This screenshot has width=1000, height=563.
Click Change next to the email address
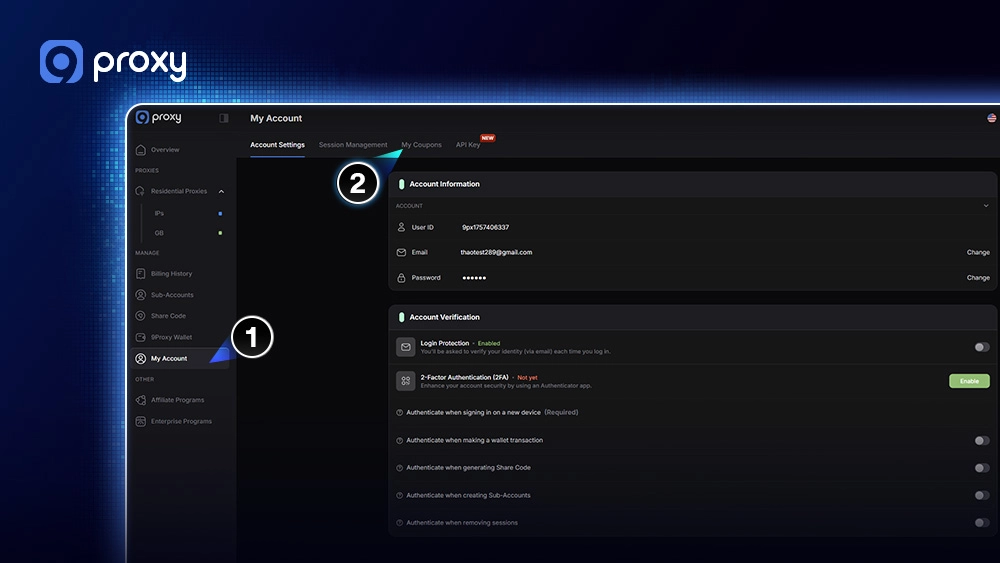click(x=978, y=252)
